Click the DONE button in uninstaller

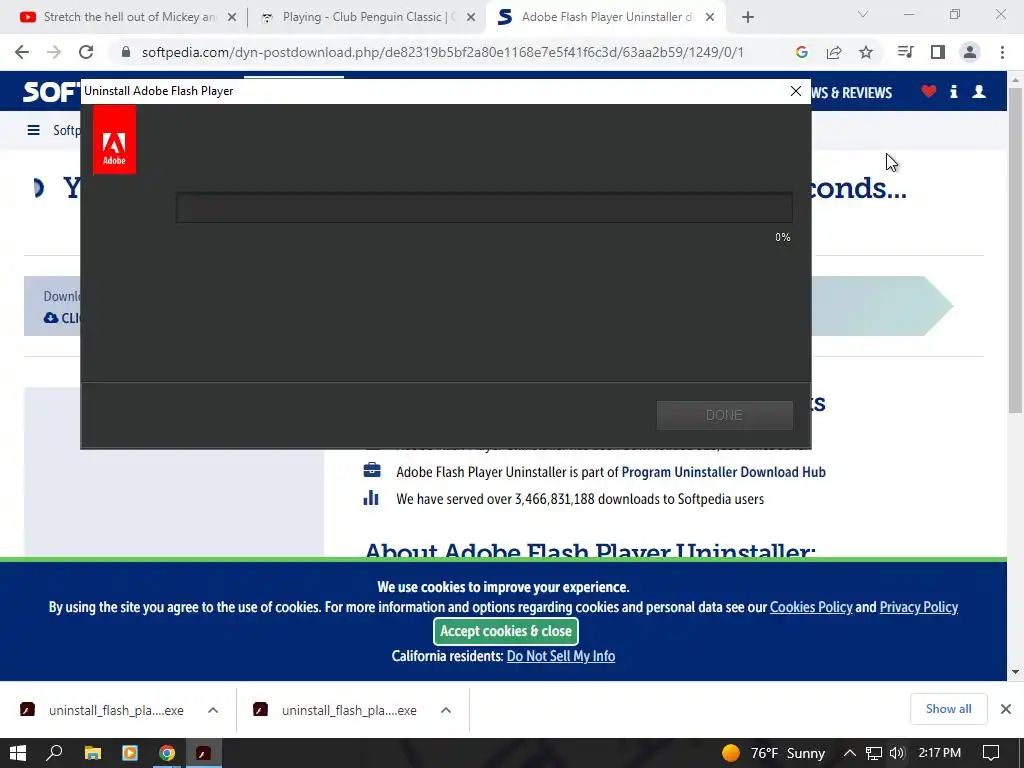[724, 415]
